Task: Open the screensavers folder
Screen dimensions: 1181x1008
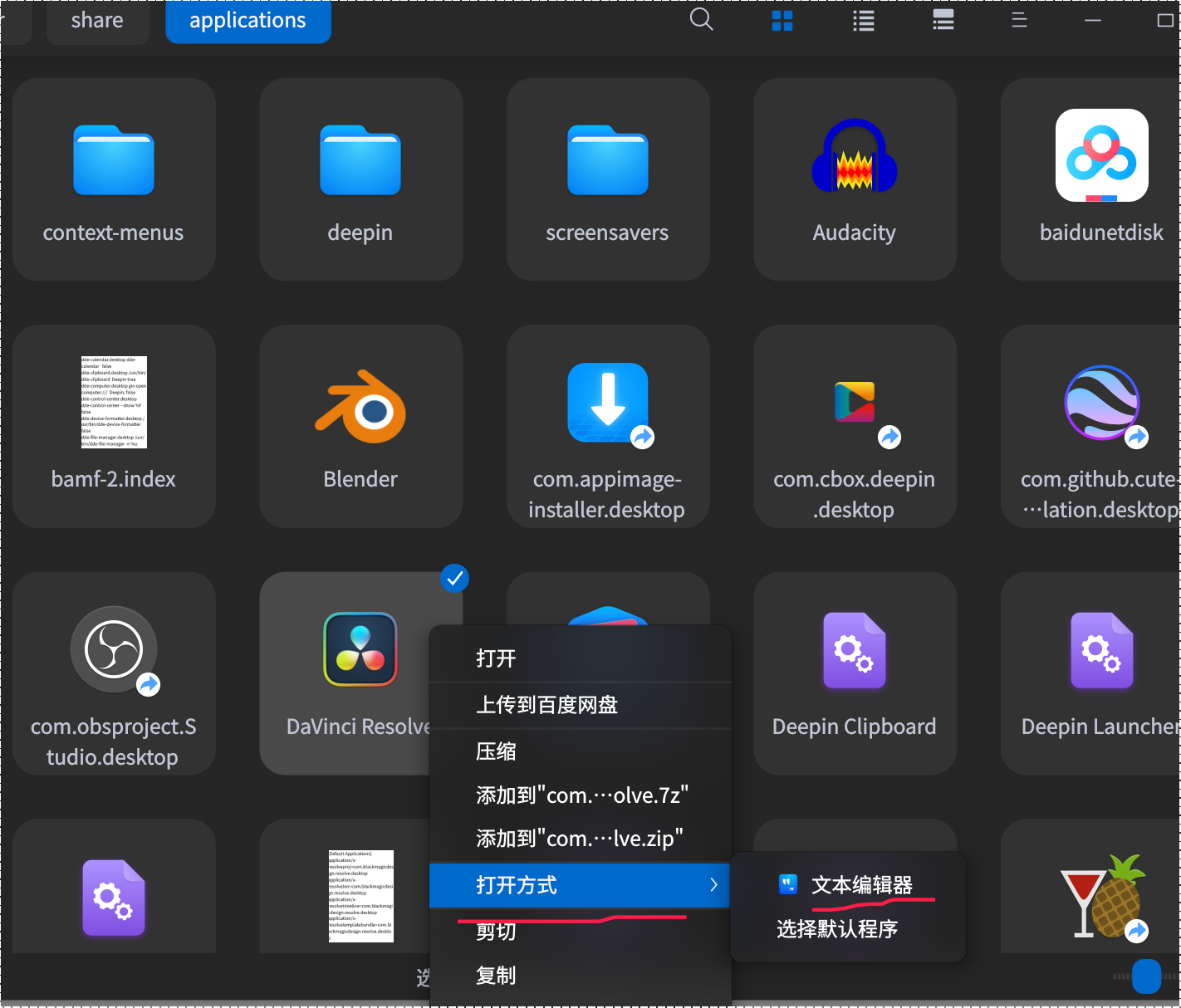Action: click(607, 160)
